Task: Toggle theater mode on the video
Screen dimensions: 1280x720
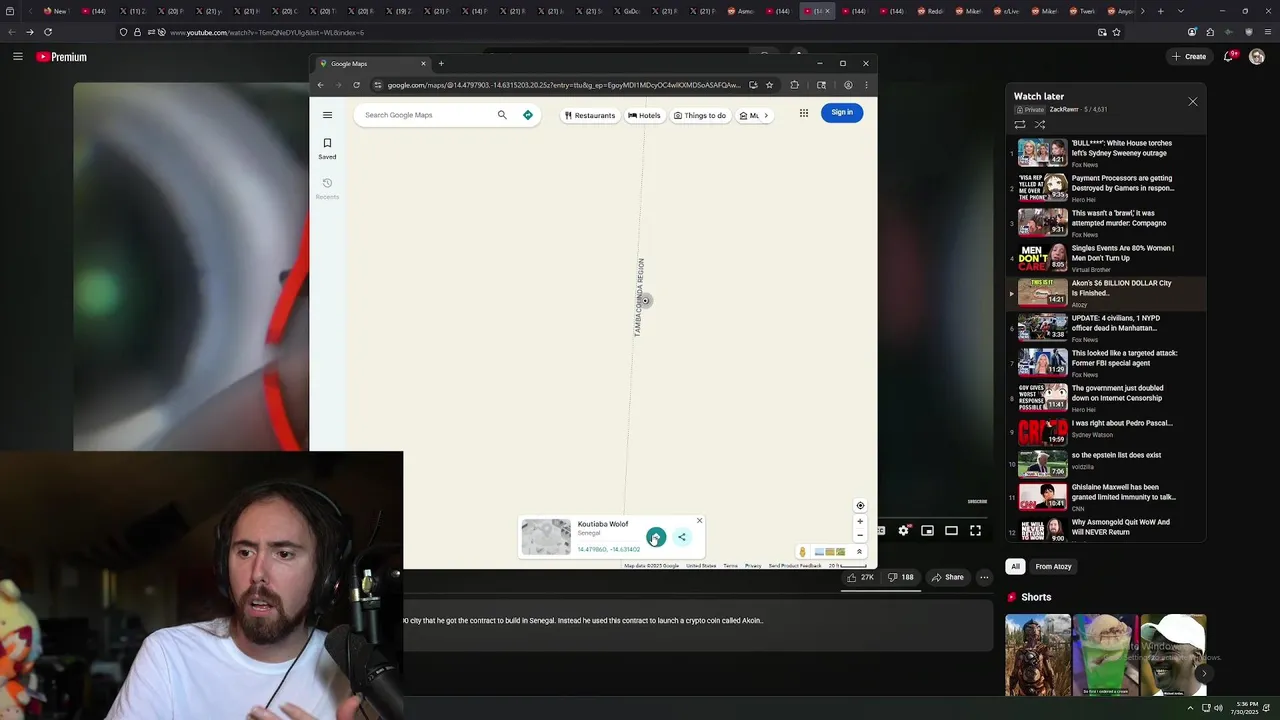Action: 952,531
